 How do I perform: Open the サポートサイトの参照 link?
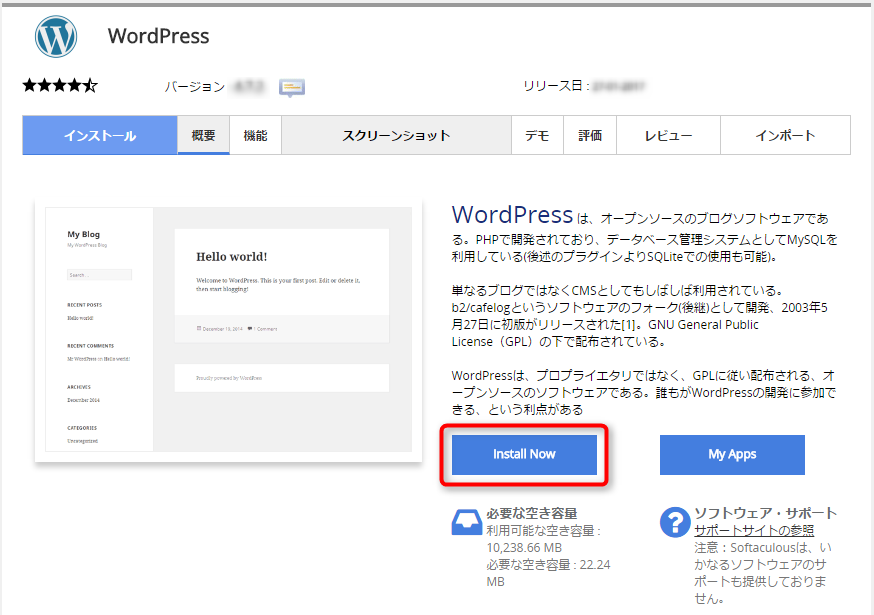(754, 530)
